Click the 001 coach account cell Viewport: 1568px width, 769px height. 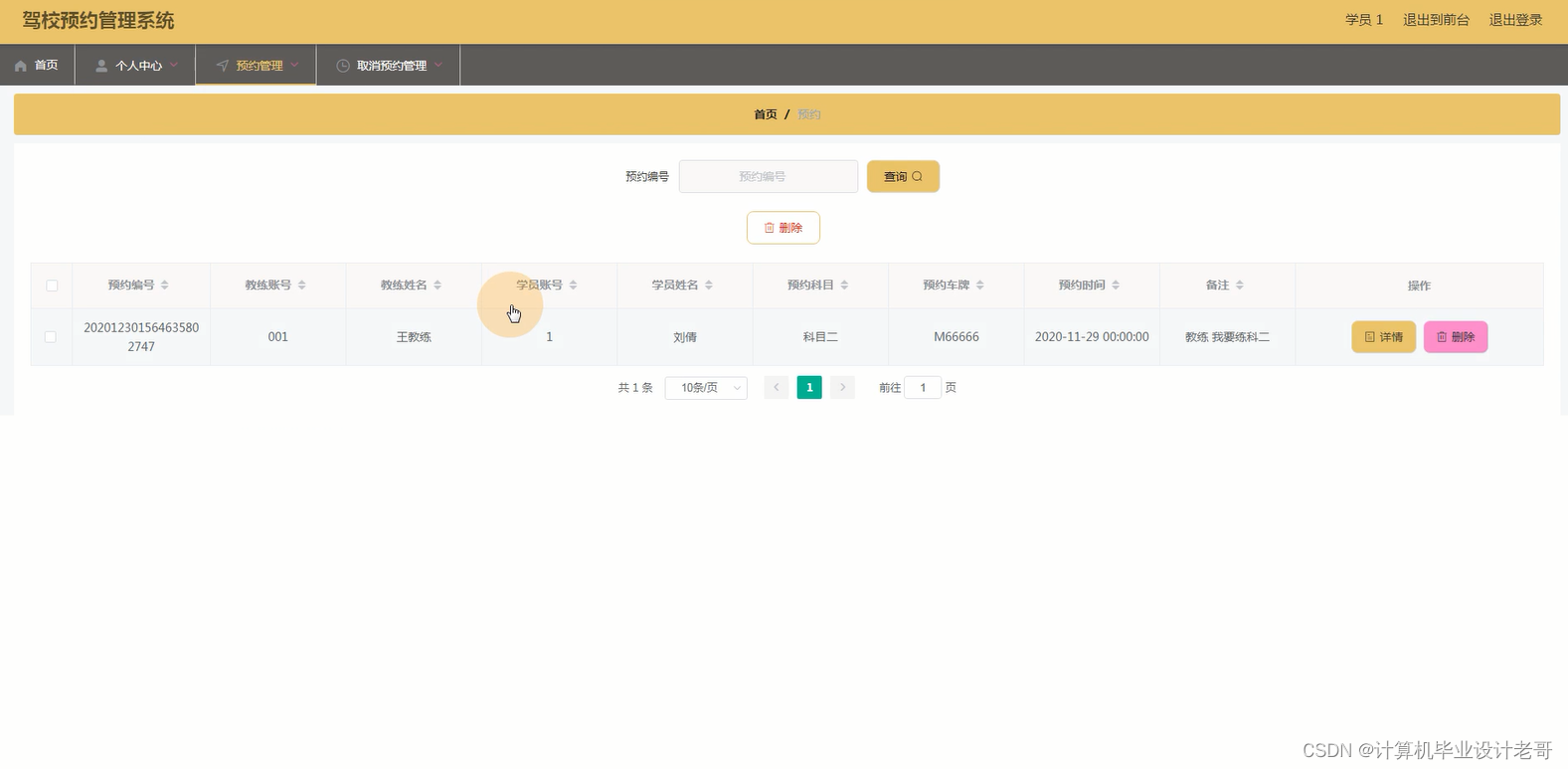[x=278, y=337]
